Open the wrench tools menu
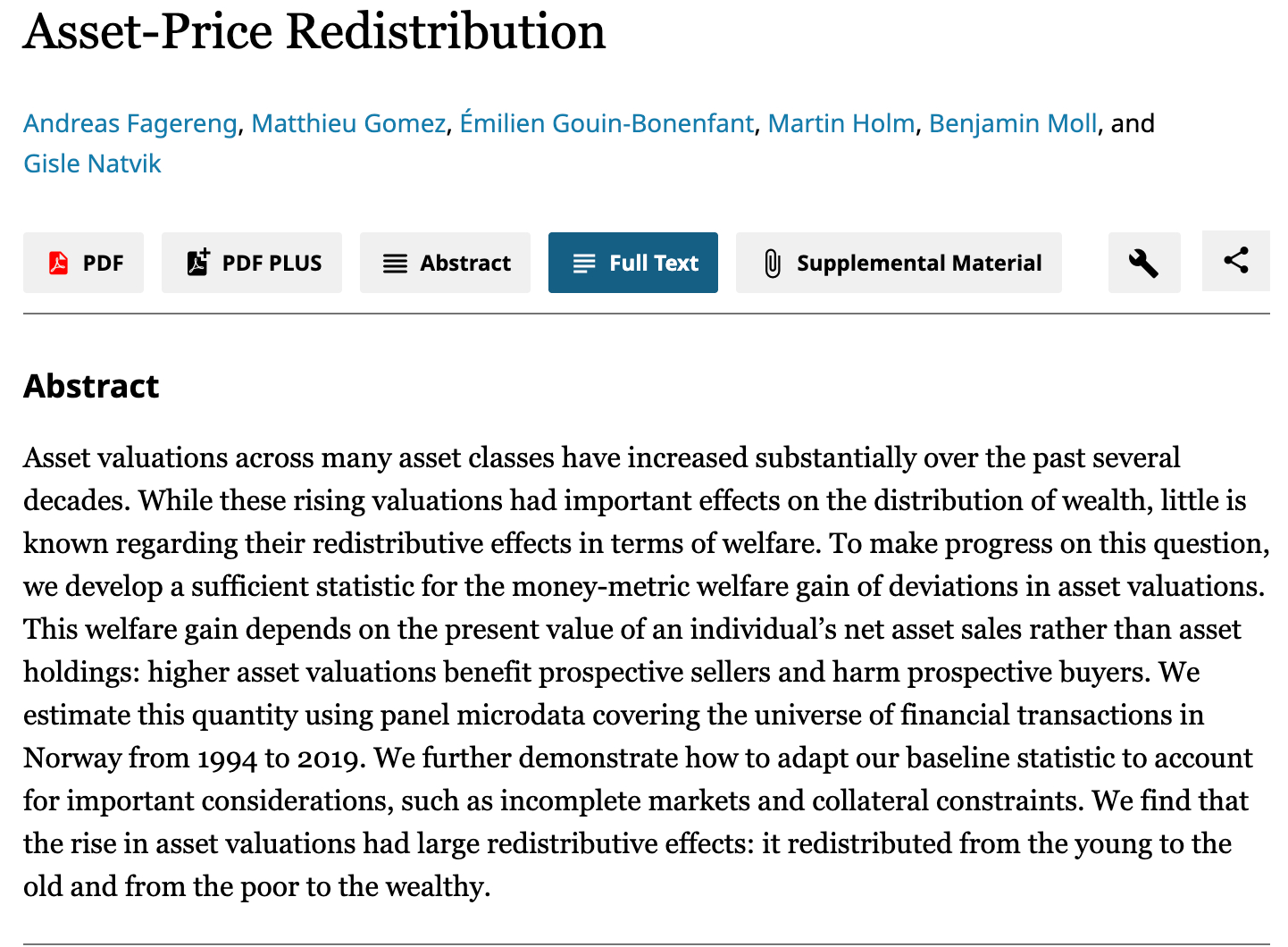 (x=1143, y=263)
